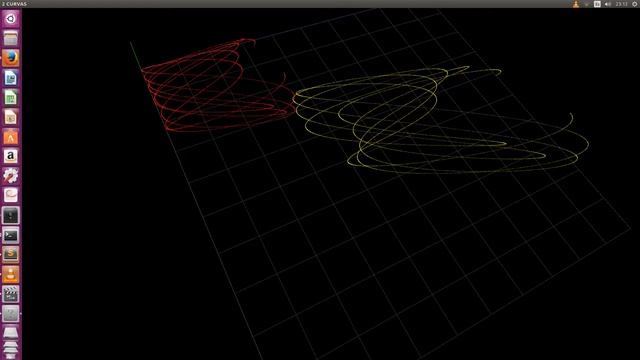
Task: Open Ubuntu Software Center orange icon
Action: (x=11, y=137)
